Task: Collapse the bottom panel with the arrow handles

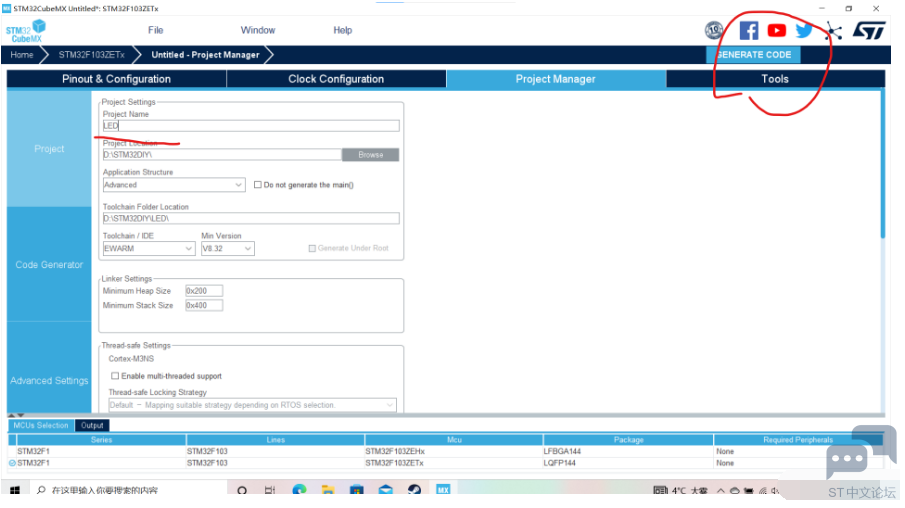Action: [16, 415]
